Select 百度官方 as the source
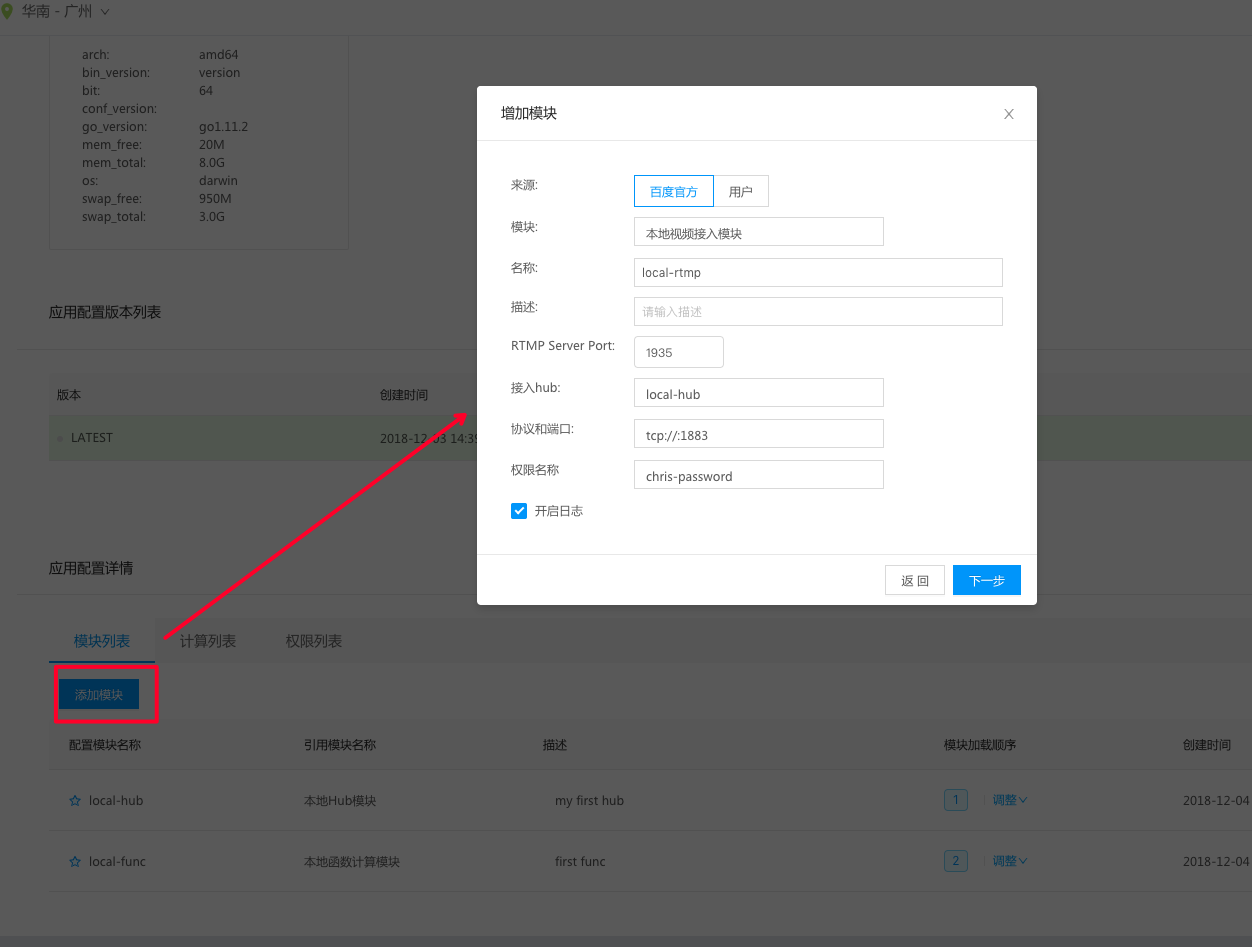1252x947 pixels. click(x=674, y=191)
